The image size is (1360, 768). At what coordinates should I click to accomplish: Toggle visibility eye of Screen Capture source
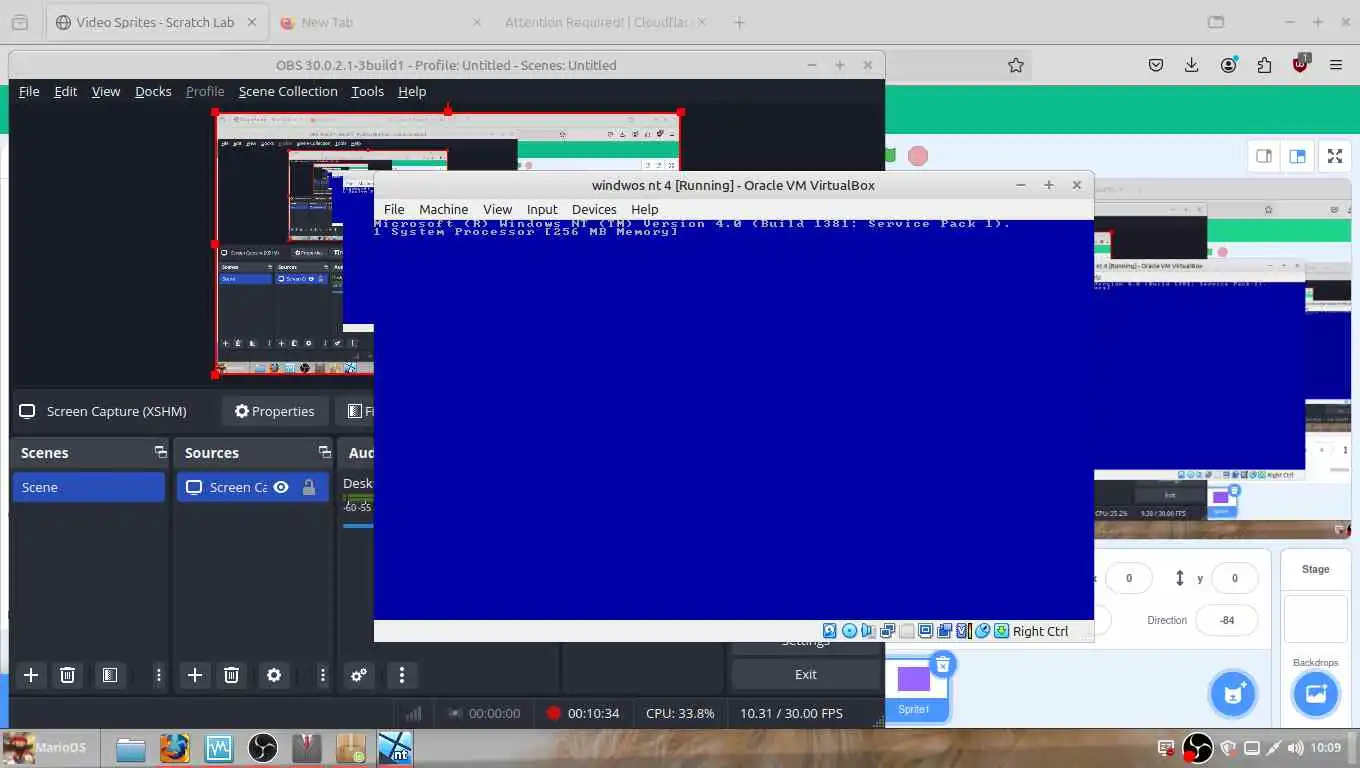[x=281, y=487]
